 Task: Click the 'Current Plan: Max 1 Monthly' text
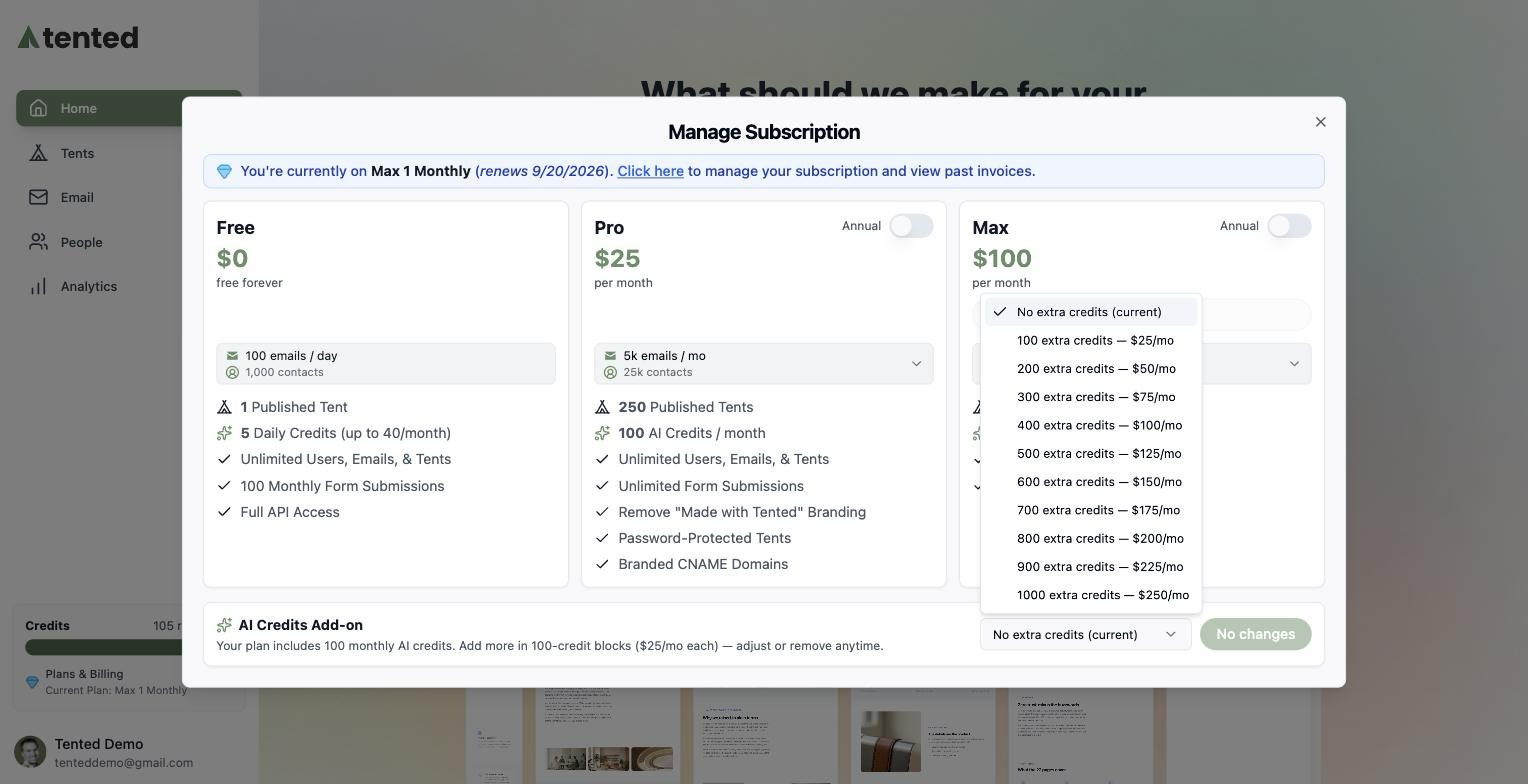(x=116, y=690)
